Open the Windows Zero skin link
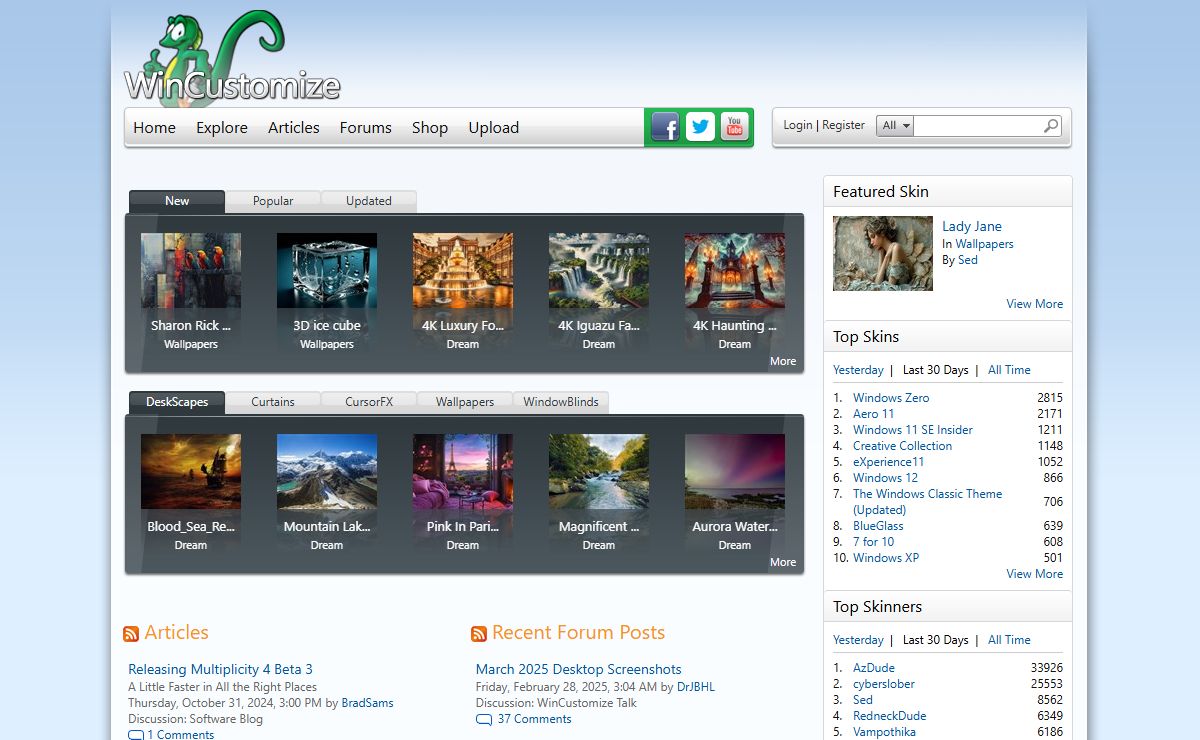The image size is (1200, 740). coord(891,398)
